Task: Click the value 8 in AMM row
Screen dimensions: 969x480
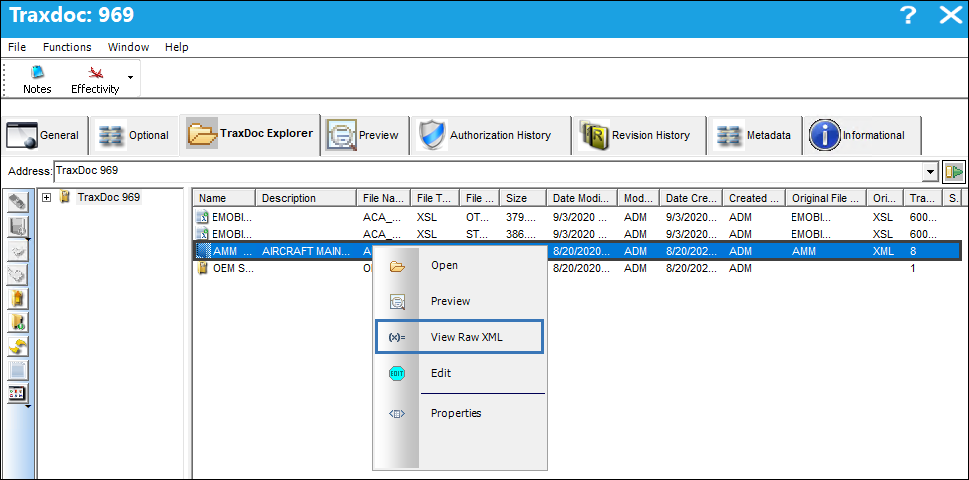Action: pyautogui.click(x=913, y=251)
